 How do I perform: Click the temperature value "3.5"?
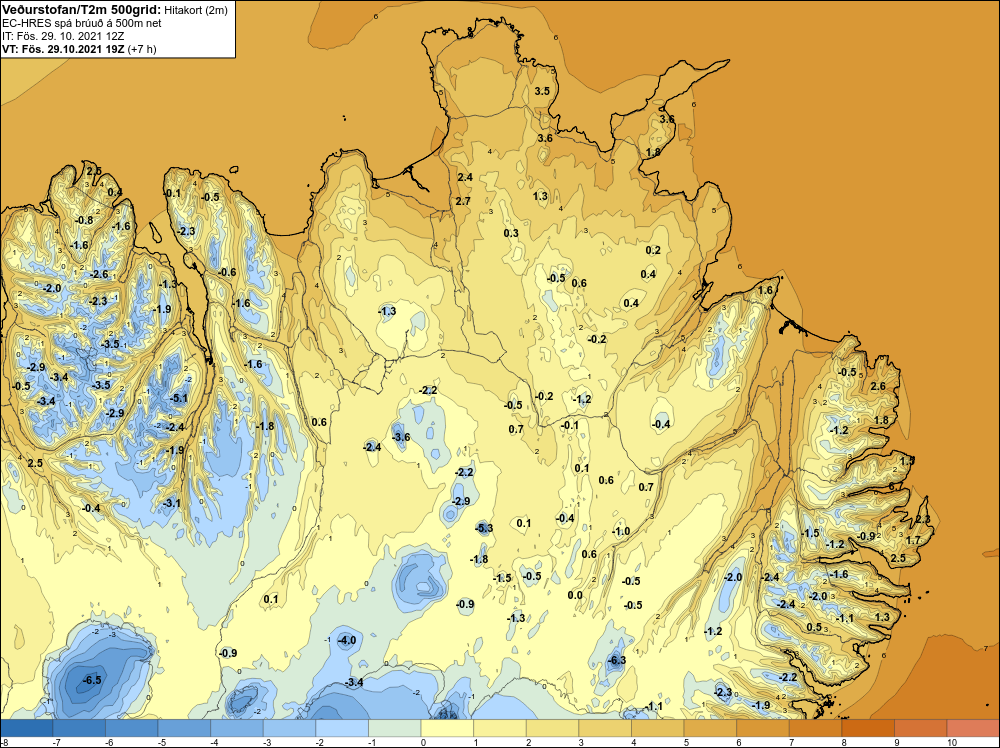tap(542, 91)
